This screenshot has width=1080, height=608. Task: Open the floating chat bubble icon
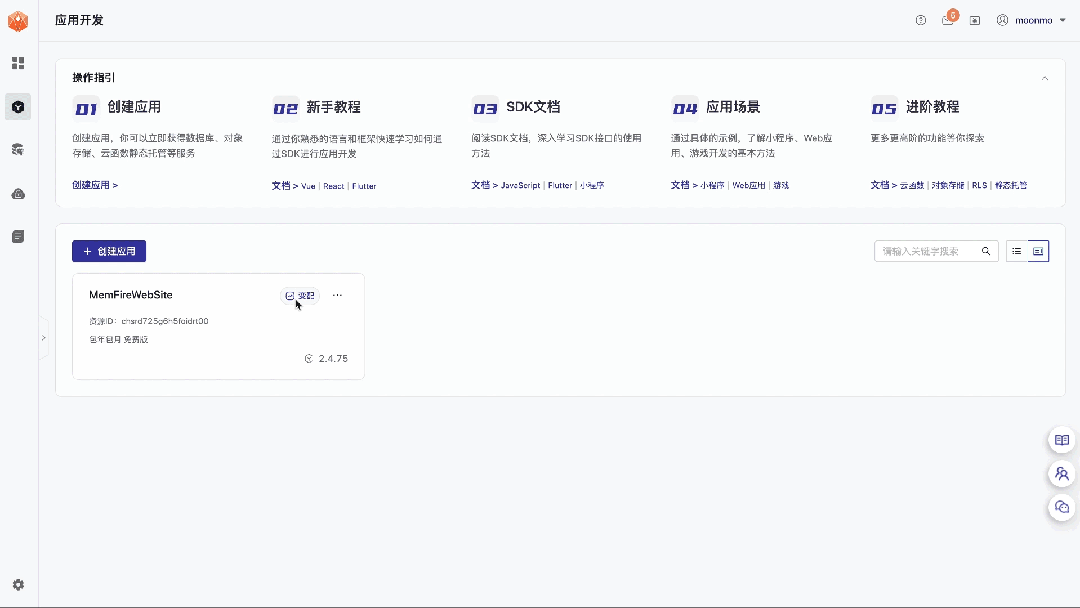click(1061, 507)
